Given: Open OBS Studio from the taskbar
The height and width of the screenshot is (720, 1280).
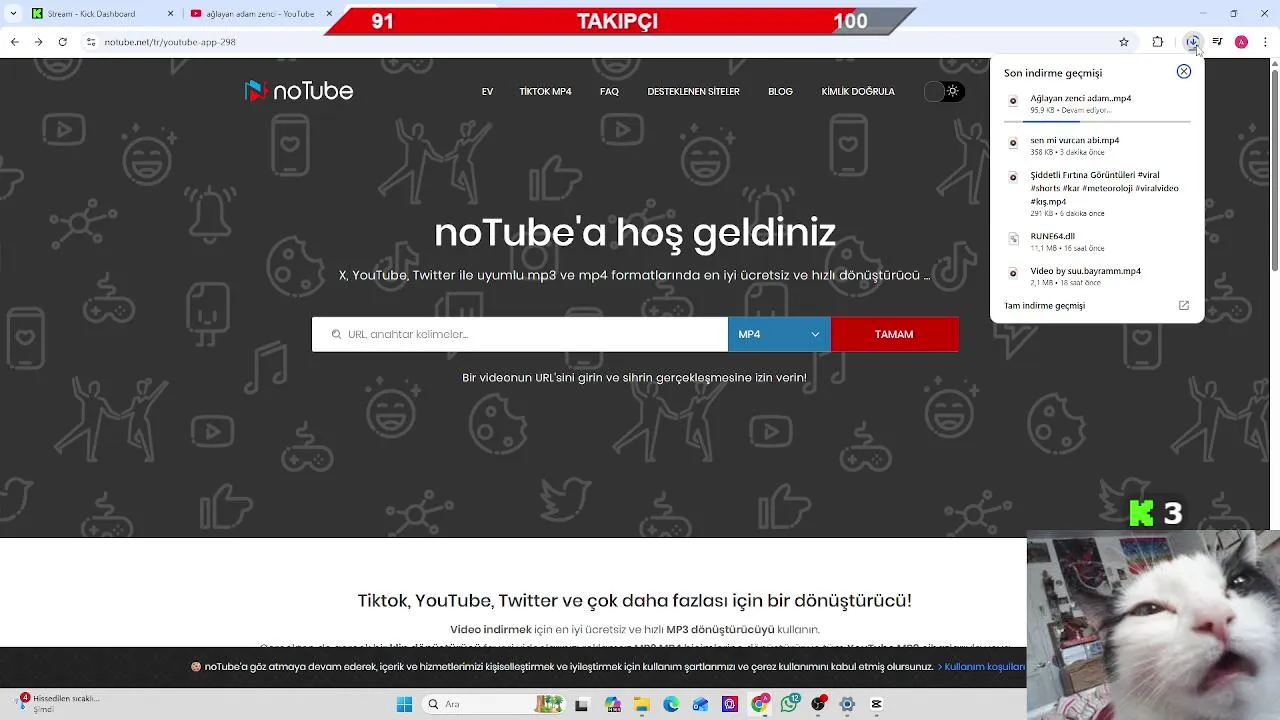Looking at the screenshot, I should pos(818,704).
